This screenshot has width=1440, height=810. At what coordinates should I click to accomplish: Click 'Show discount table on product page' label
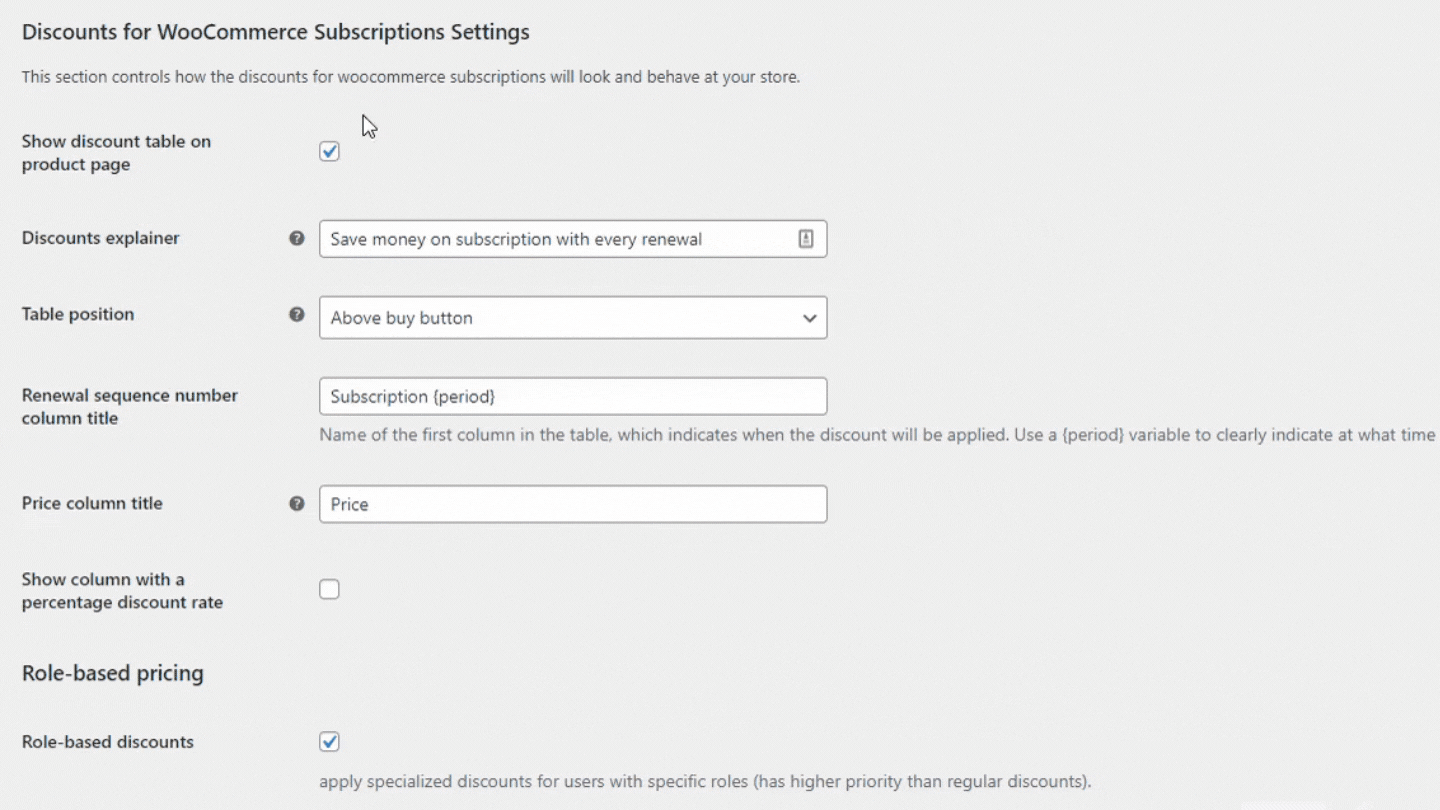pyautogui.click(x=116, y=152)
